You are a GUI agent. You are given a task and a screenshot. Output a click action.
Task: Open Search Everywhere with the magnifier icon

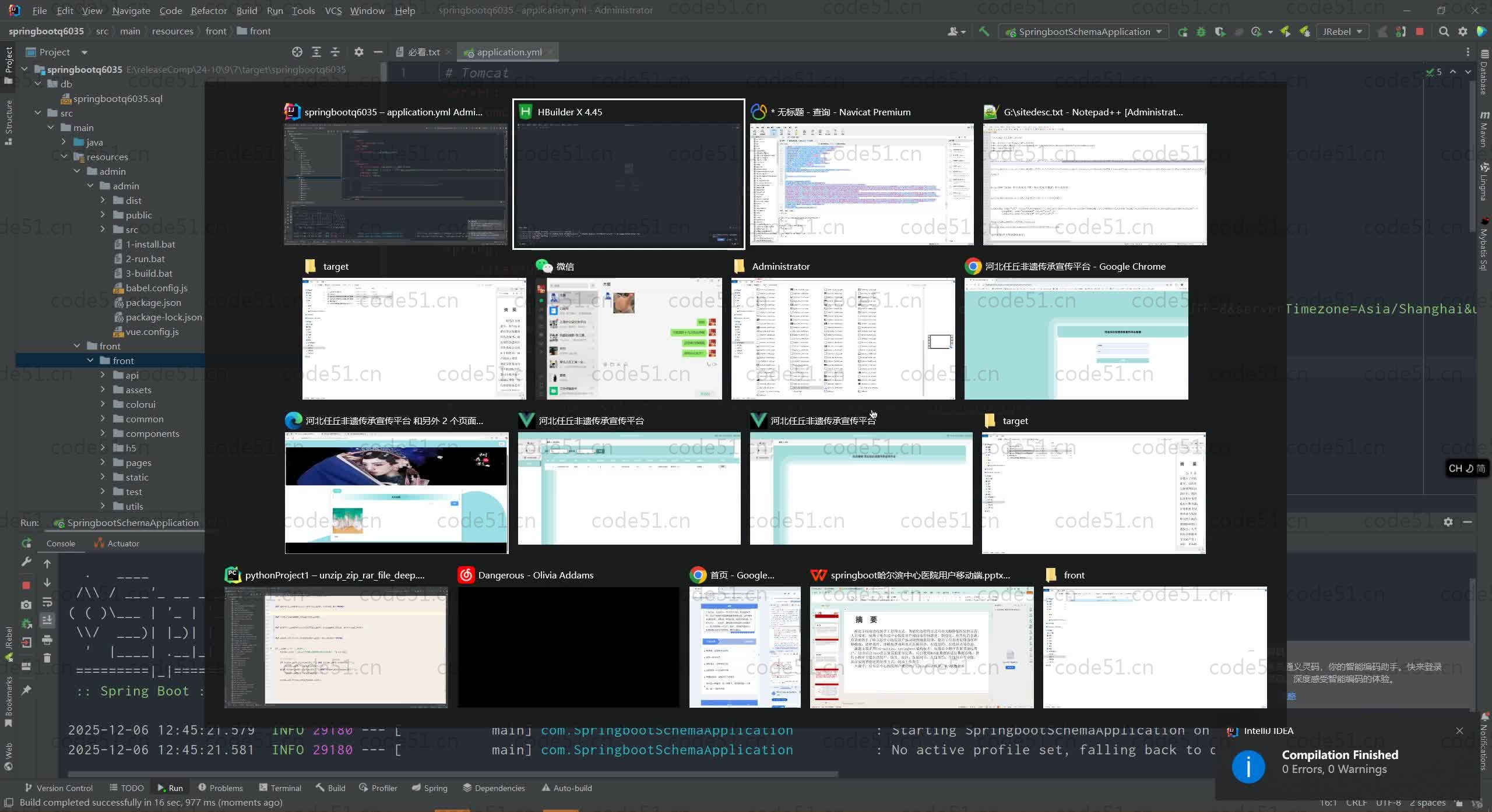pyautogui.click(x=1444, y=31)
